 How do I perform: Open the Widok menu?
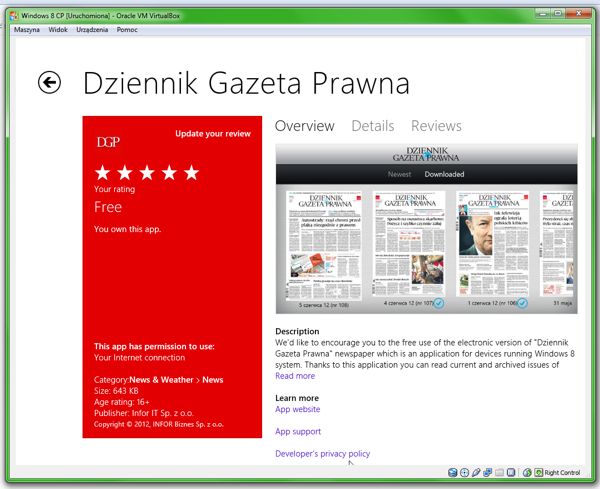click(x=58, y=30)
